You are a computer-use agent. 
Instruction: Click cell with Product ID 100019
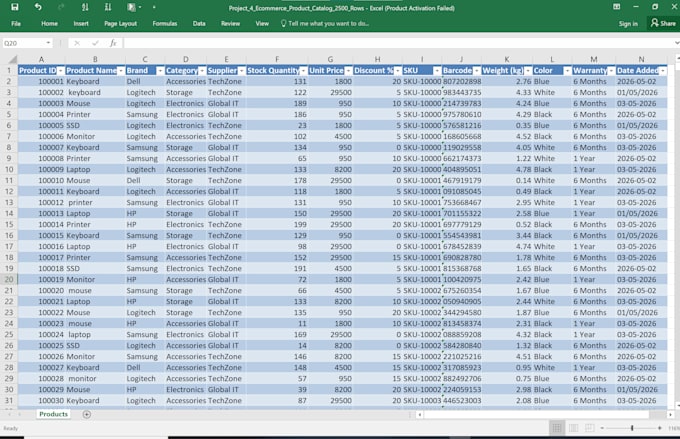click(42, 279)
